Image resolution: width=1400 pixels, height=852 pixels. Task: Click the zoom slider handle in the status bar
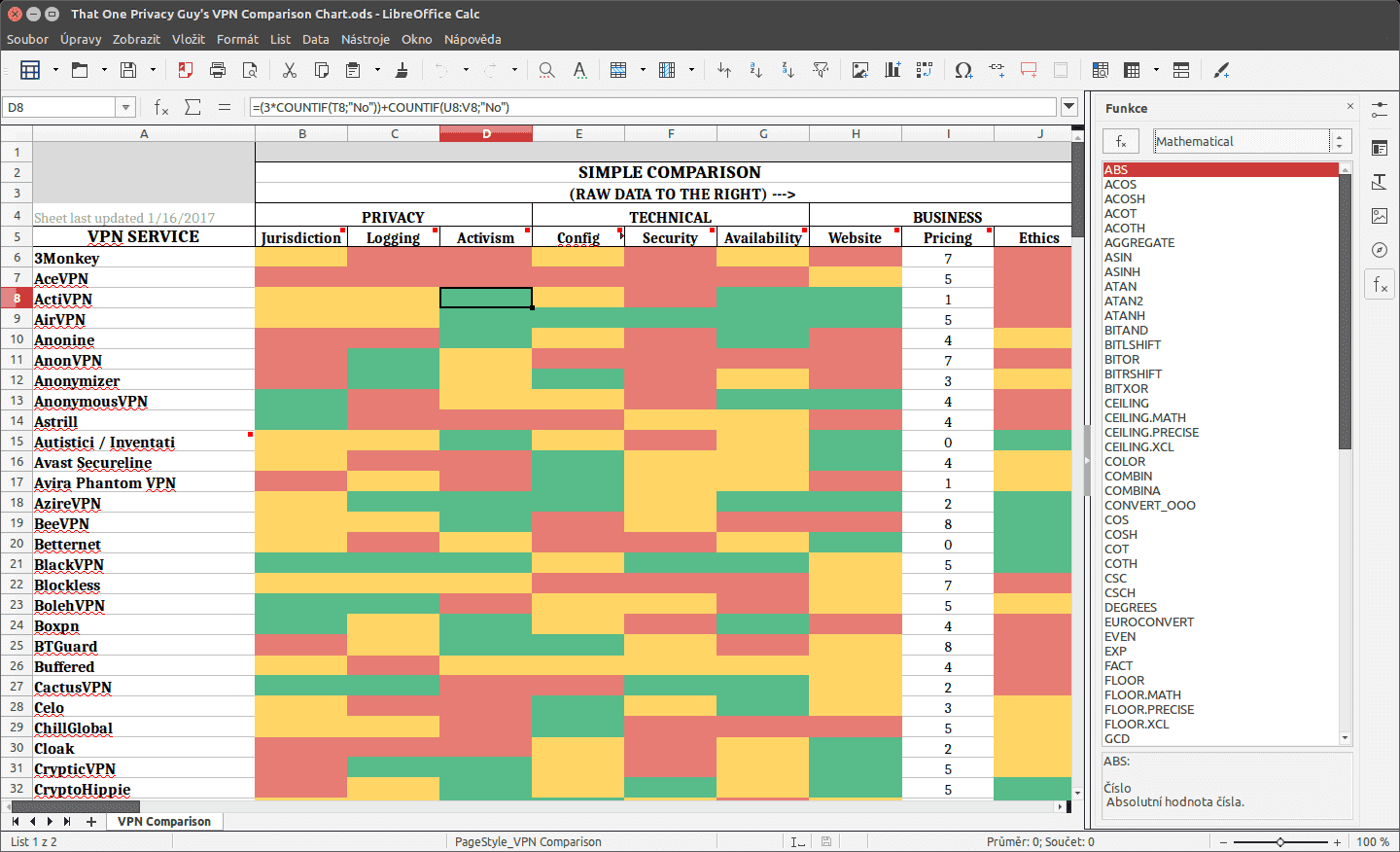click(1280, 842)
